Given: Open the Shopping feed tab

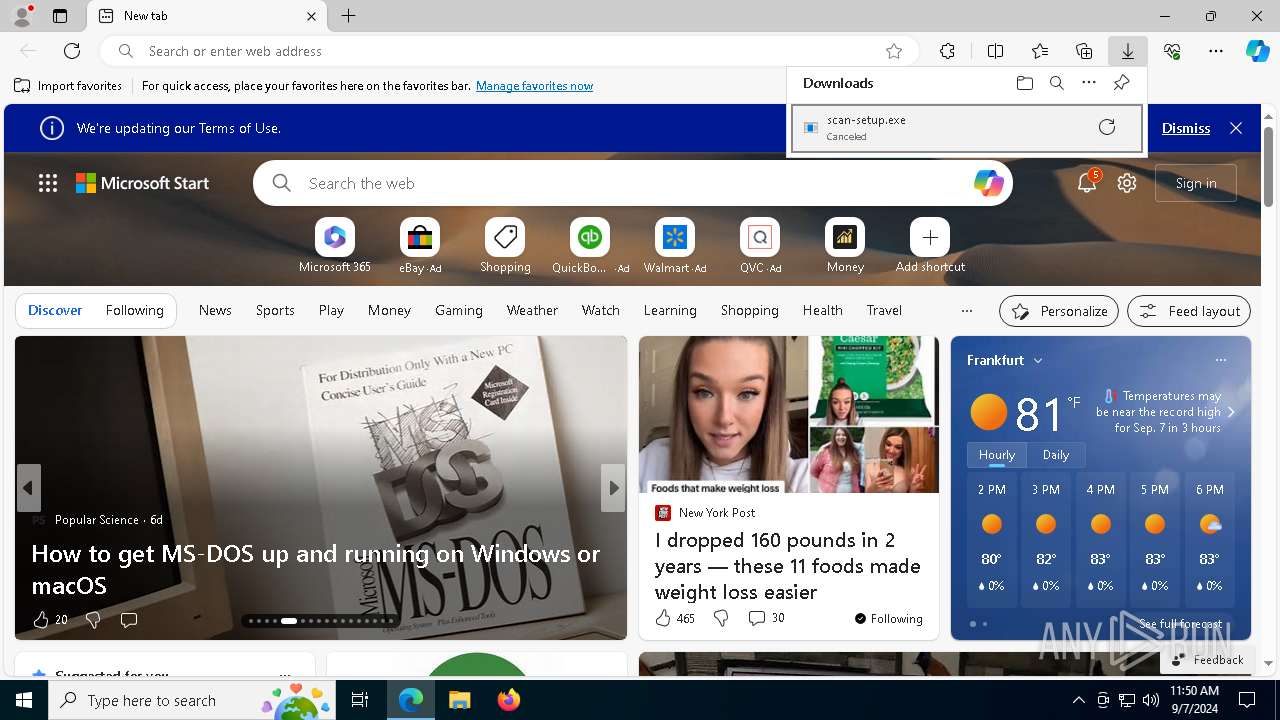Looking at the screenshot, I should pyautogui.click(x=750, y=310).
